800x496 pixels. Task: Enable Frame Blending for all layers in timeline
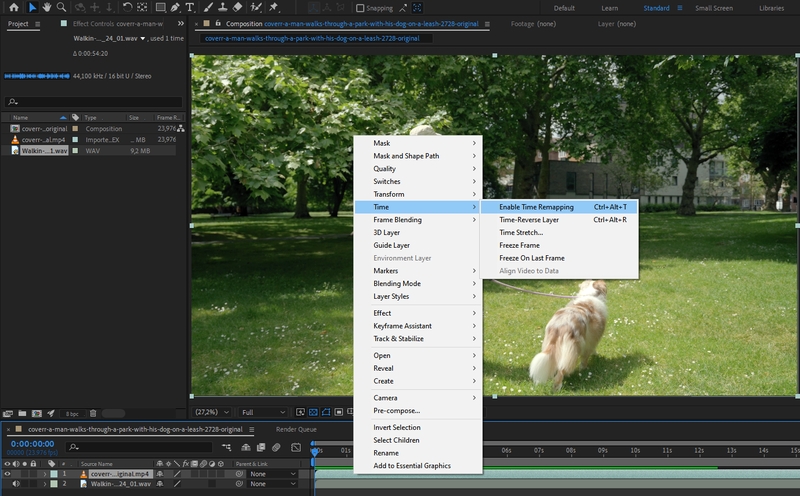point(261,447)
